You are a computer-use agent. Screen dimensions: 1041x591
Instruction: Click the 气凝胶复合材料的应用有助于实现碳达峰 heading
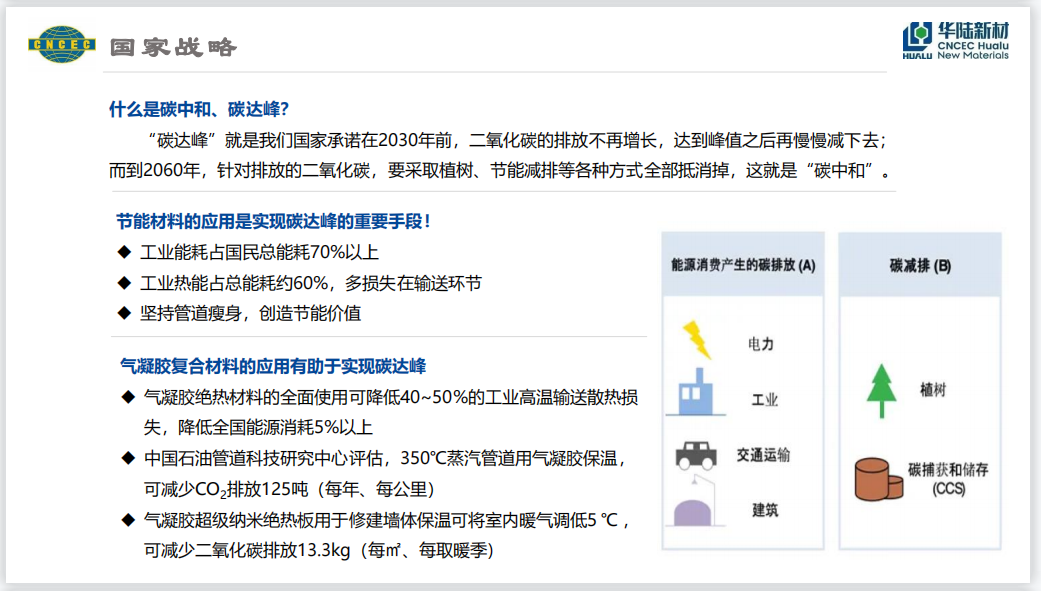(x=273, y=366)
